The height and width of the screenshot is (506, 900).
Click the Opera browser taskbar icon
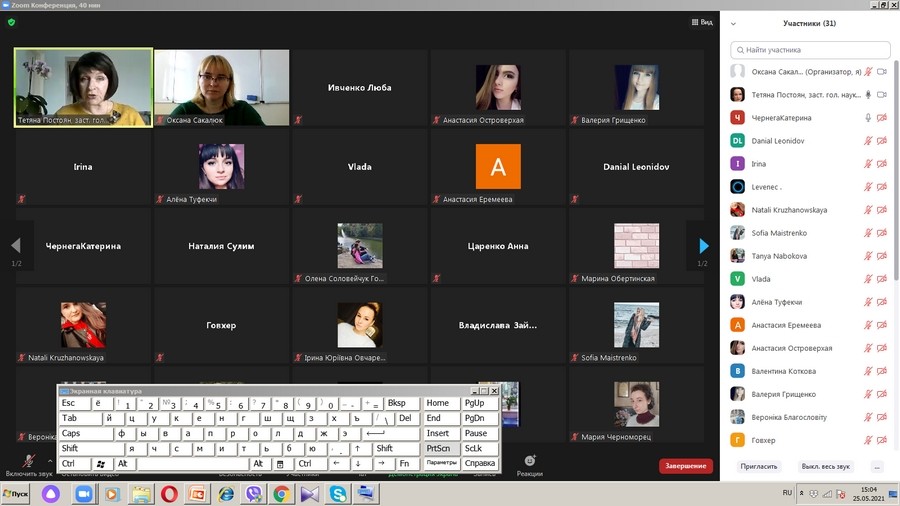[x=169, y=494]
